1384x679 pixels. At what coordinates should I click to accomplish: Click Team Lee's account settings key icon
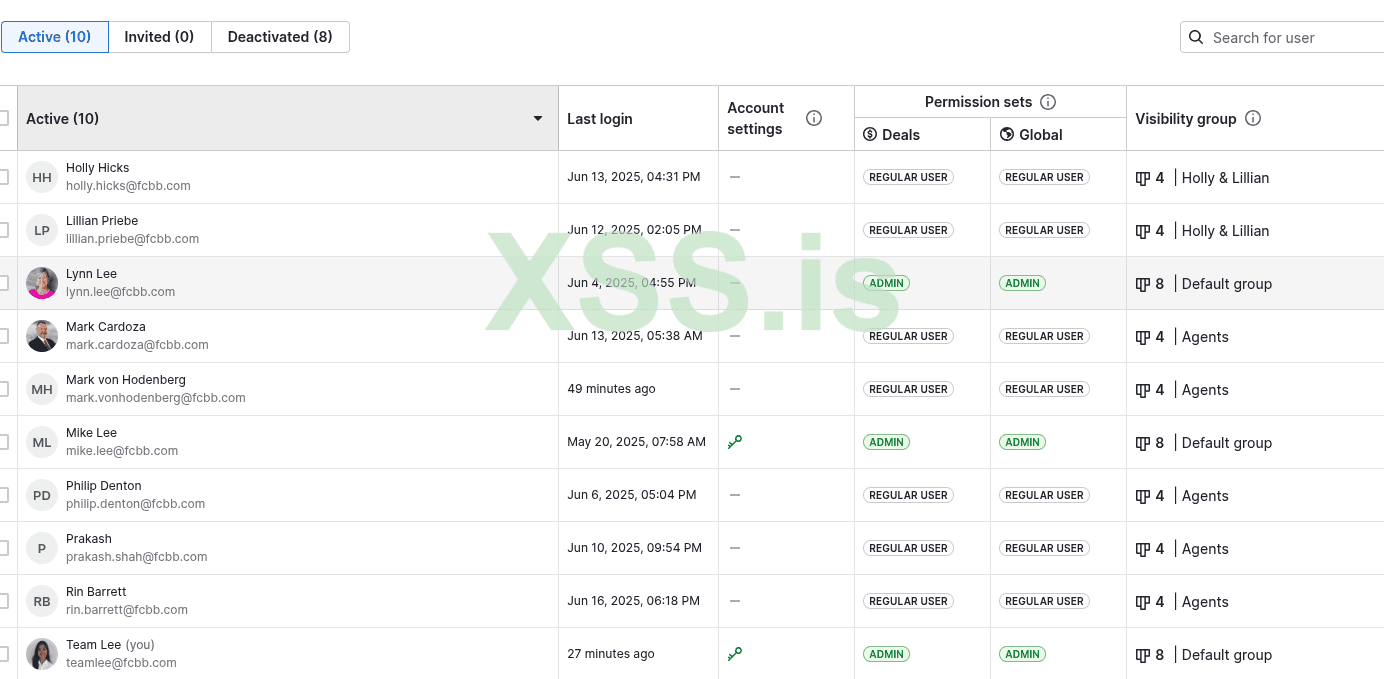(x=735, y=654)
